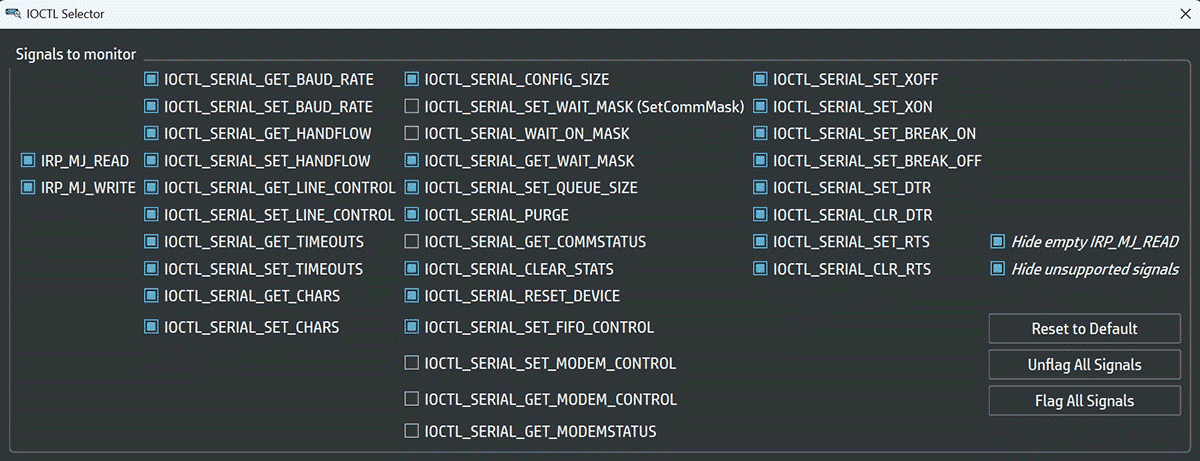Uncheck IOCTL_SERIAL_SET_RTS
1200x461 pixels.
click(x=761, y=242)
